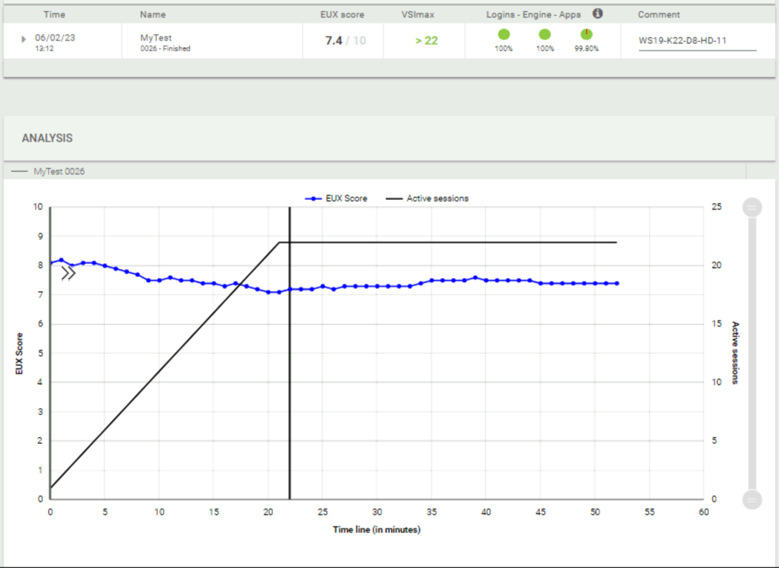Click the Apps 99.80% pie indicator
Image resolution: width=779 pixels, height=568 pixels.
coord(586,35)
